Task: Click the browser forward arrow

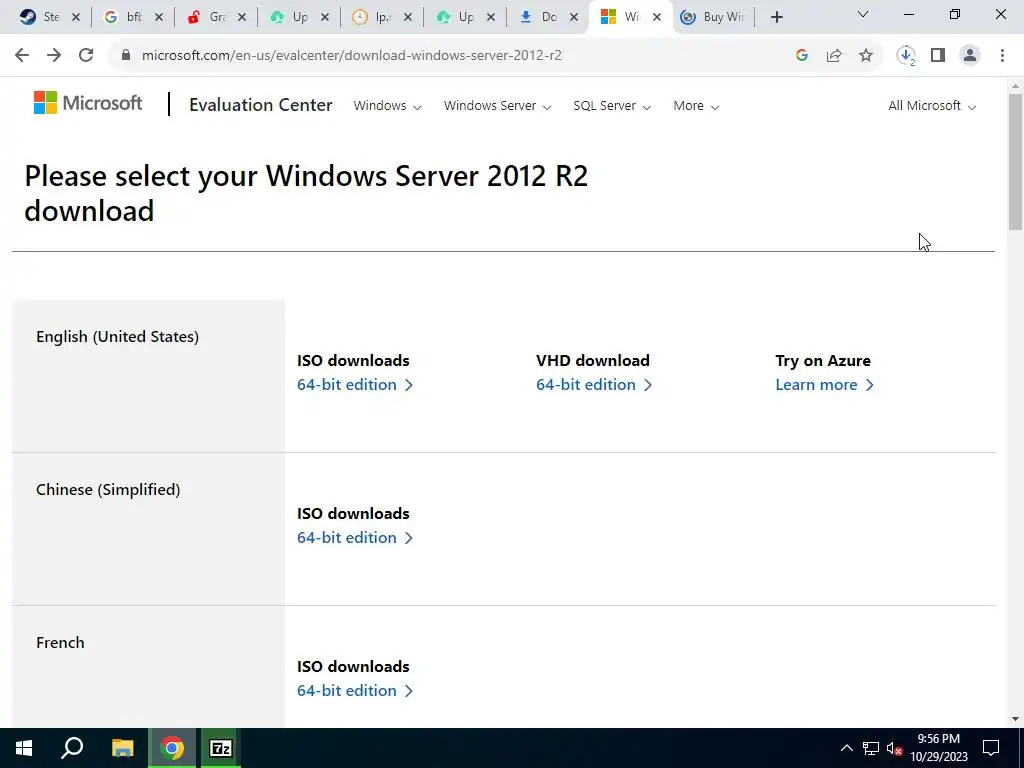Action: point(54,56)
